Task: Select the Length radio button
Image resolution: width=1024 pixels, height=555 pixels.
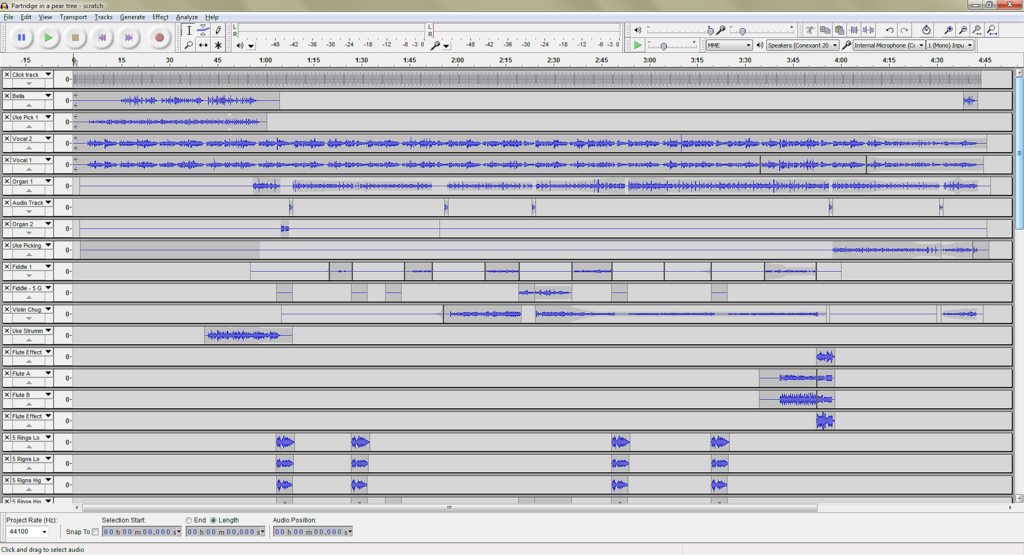Action: [x=213, y=520]
